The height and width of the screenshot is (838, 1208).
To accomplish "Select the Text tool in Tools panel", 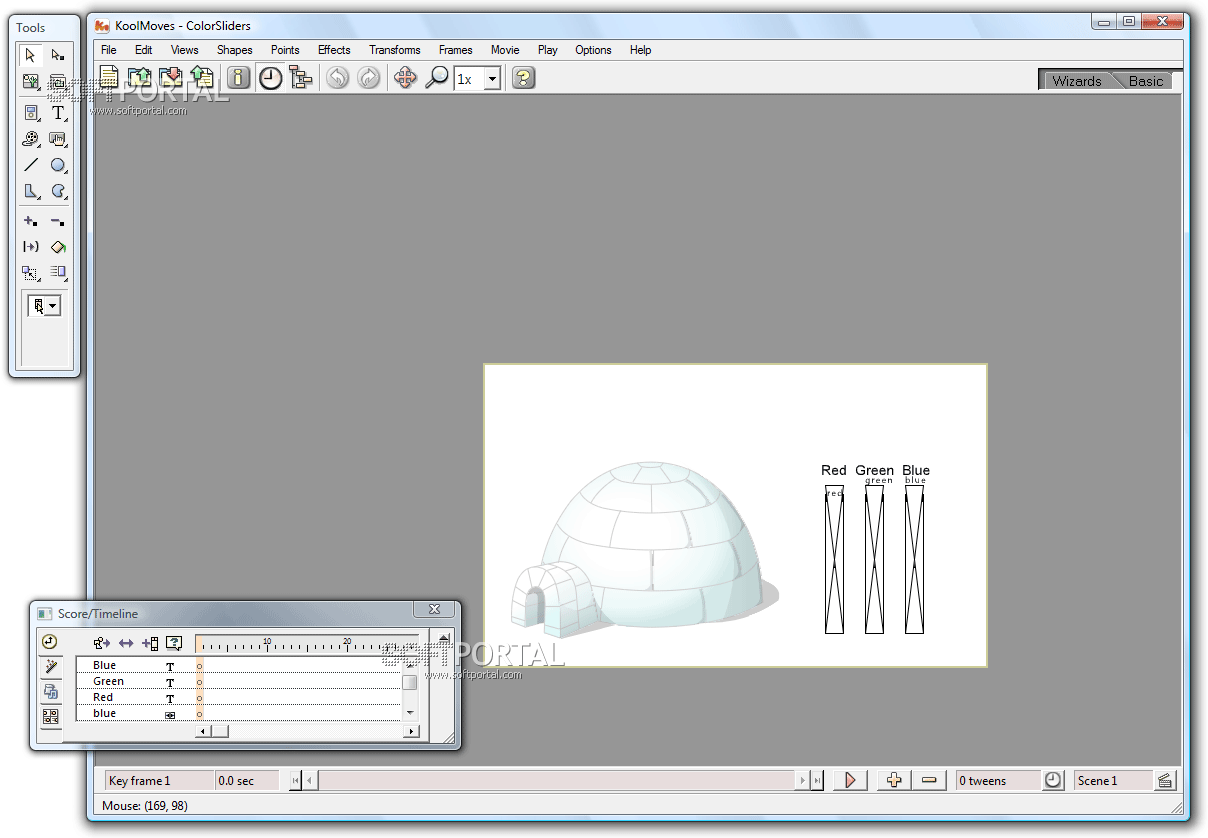I will [58, 113].
